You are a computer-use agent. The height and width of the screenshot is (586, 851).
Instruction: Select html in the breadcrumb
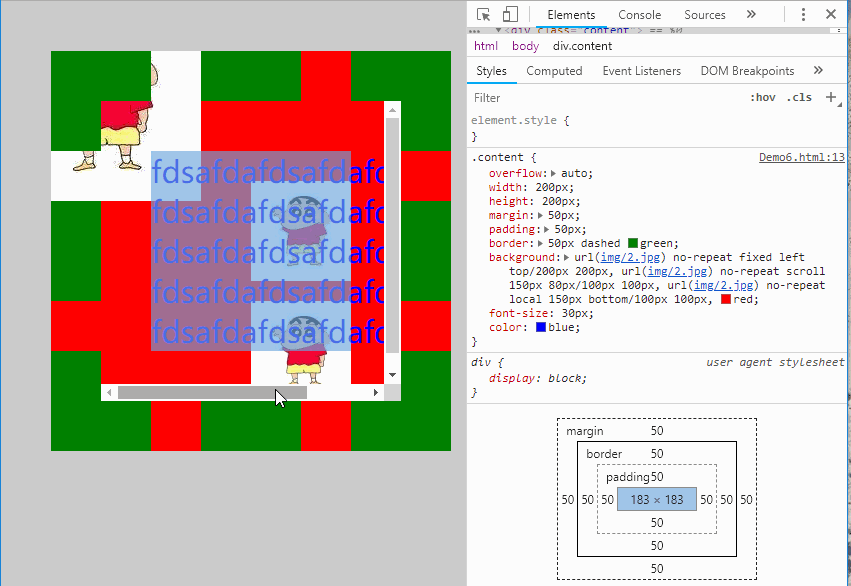click(486, 46)
